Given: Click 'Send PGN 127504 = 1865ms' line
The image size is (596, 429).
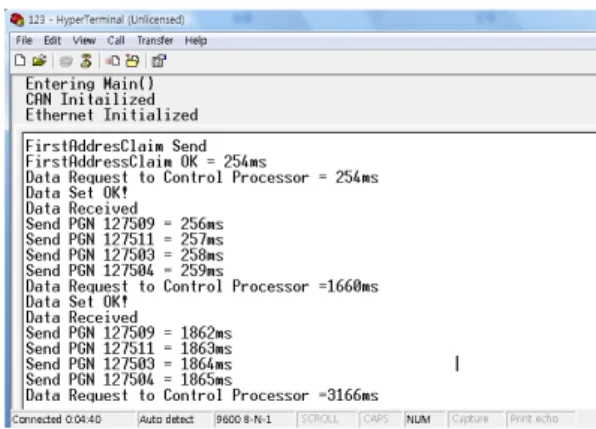Looking at the screenshot, I should coord(129,380).
